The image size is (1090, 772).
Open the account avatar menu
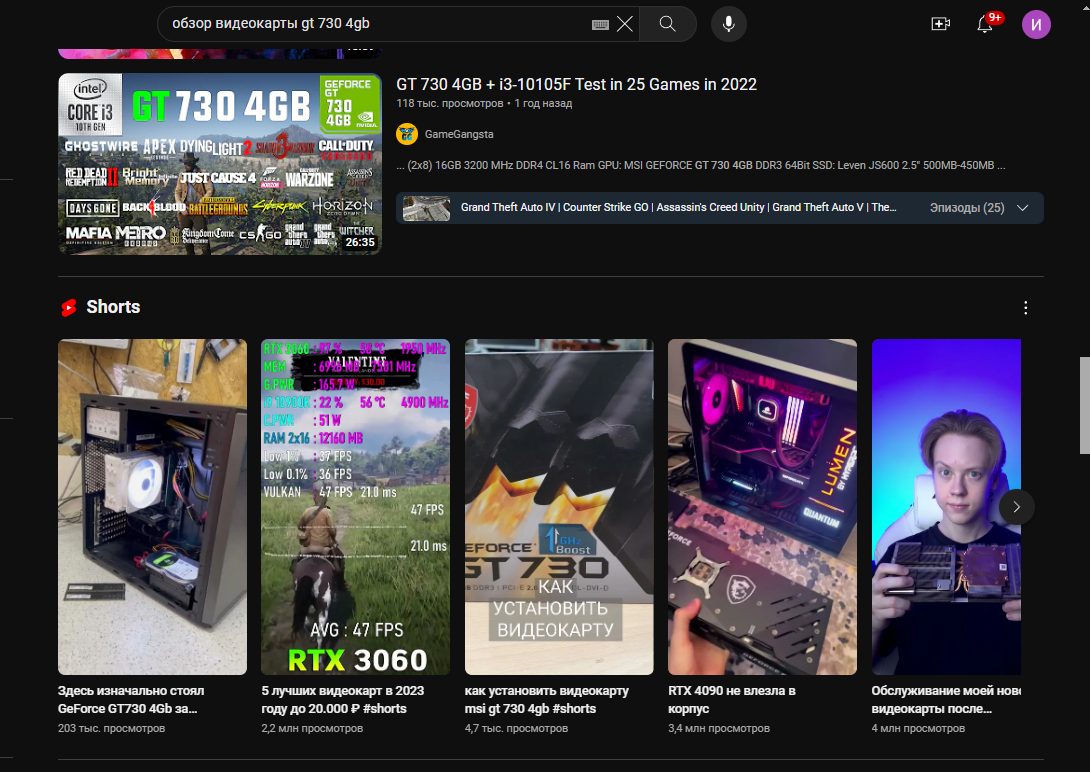coord(1036,24)
